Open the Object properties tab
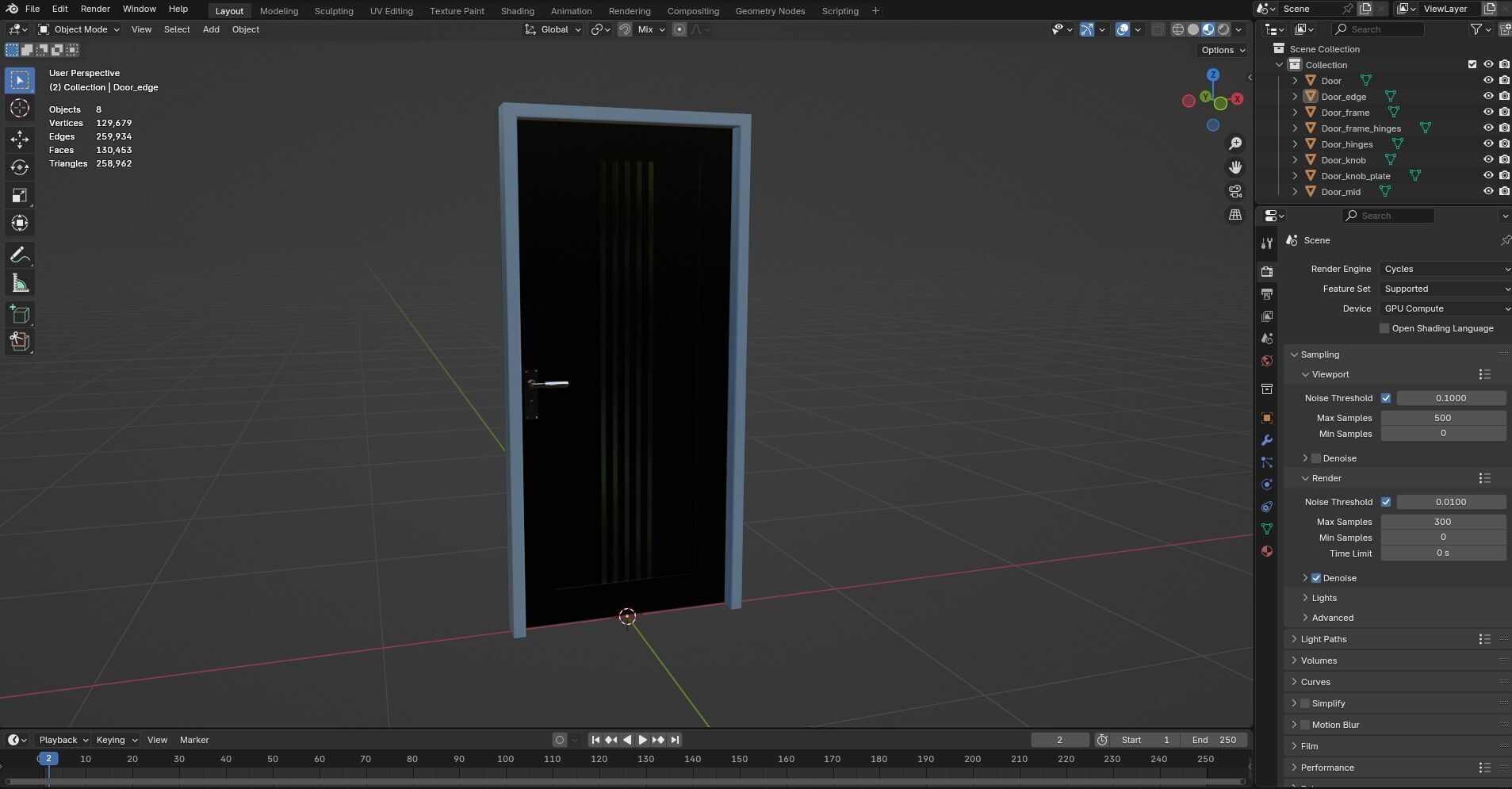Viewport: 1512px width, 789px height. [1267, 418]
